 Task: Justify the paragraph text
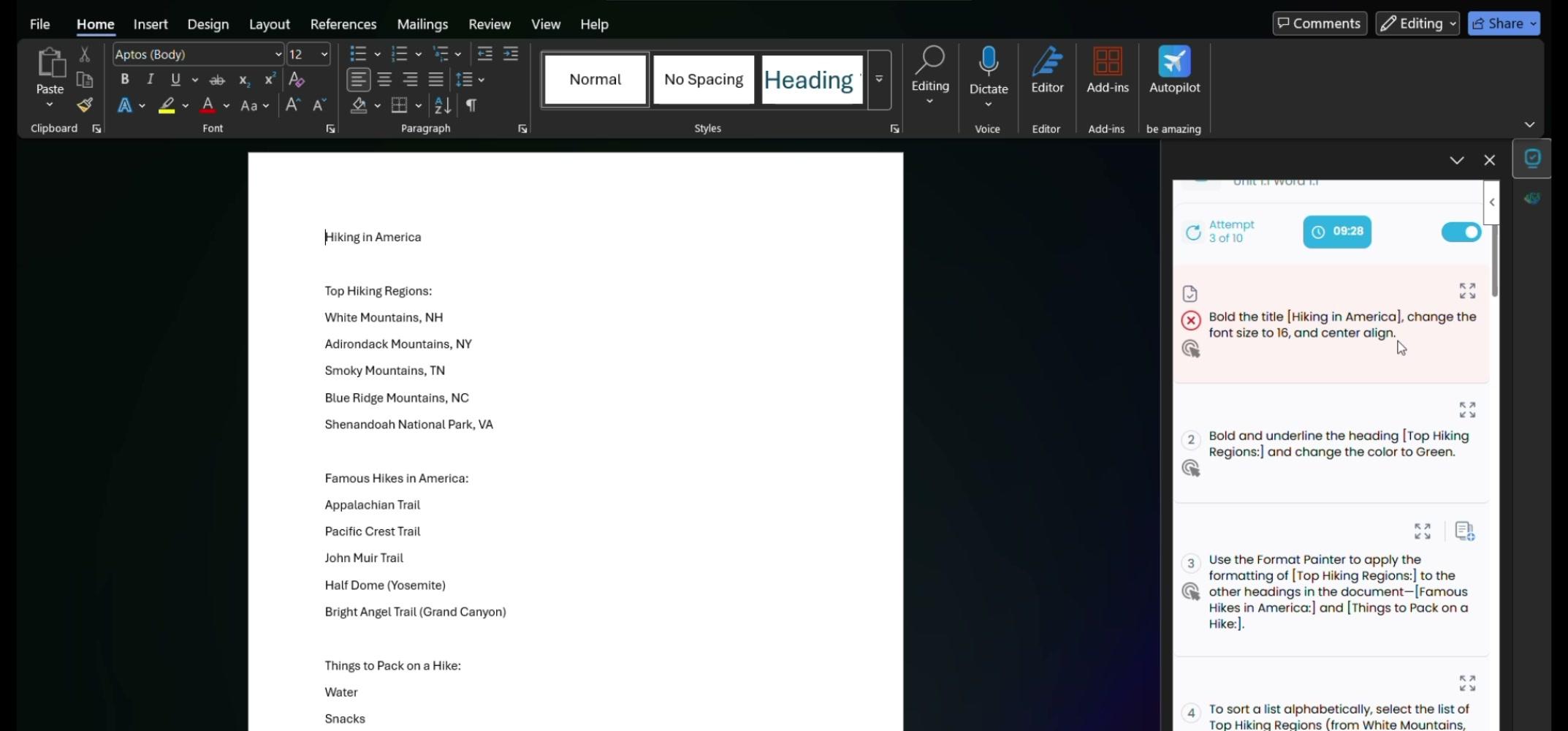(x=436, y=79)
